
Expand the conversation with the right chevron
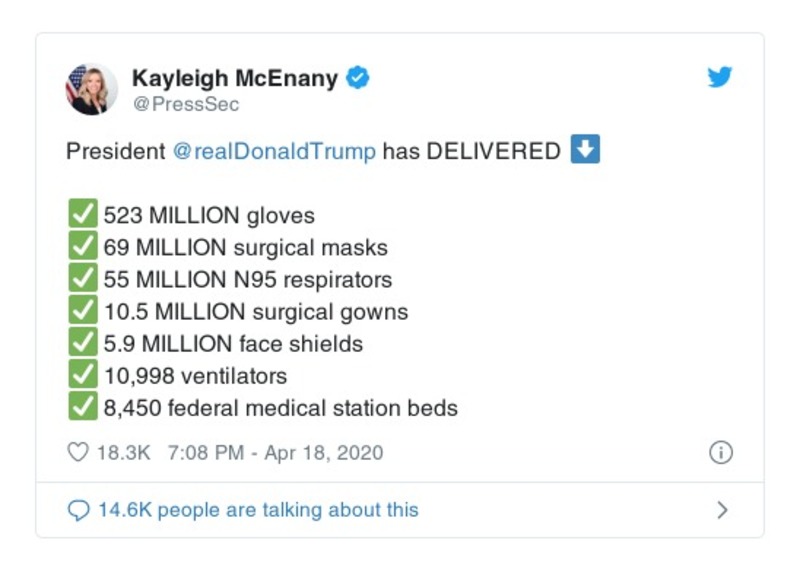click(722, 510)
